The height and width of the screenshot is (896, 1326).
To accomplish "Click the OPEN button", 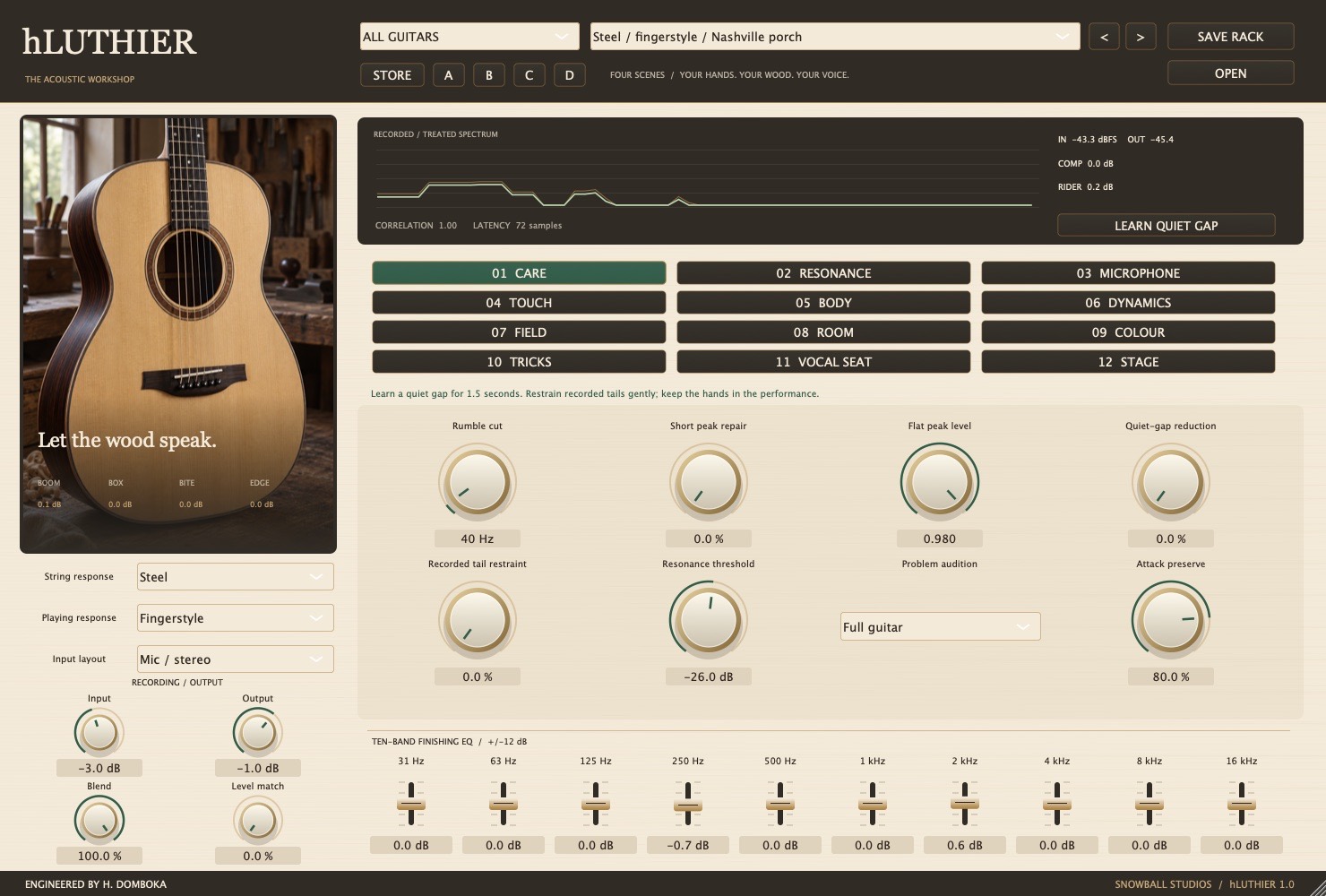I will click(1230, 73).
